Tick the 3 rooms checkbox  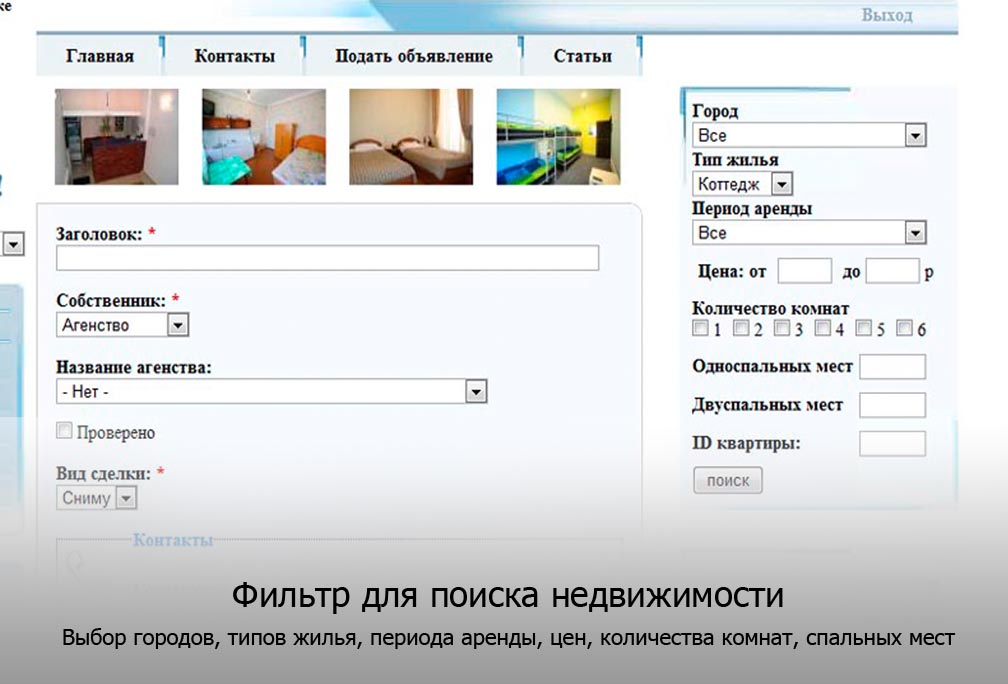pyautogui.click(x=782, y=328)
